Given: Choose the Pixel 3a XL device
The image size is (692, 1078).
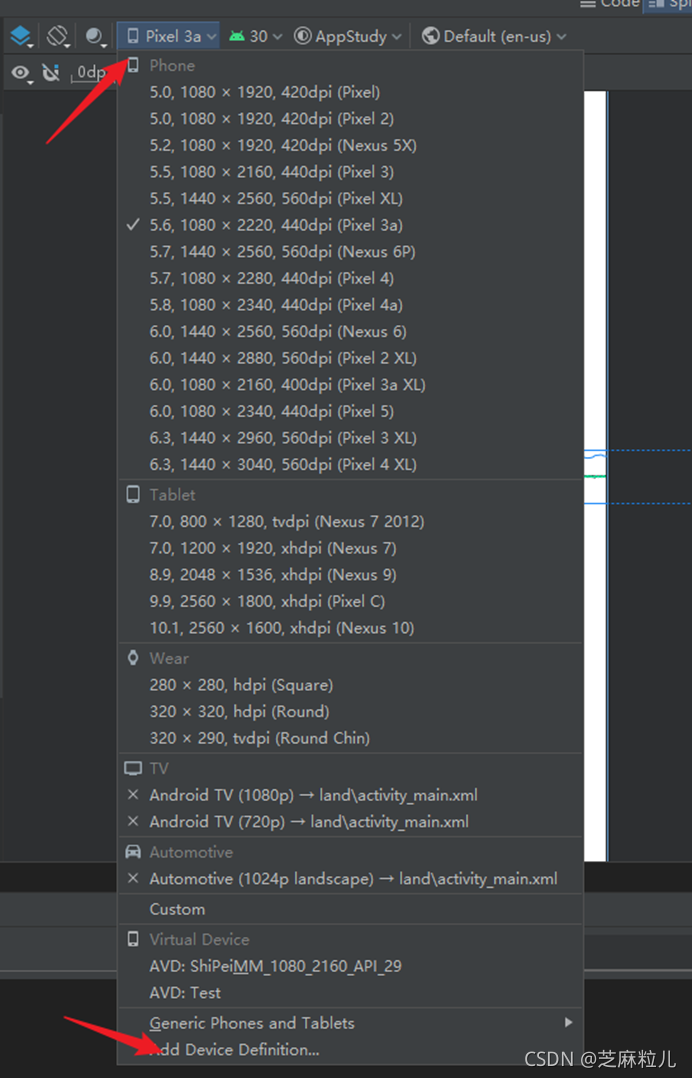Looking at the screenshot, I should 350,385.
